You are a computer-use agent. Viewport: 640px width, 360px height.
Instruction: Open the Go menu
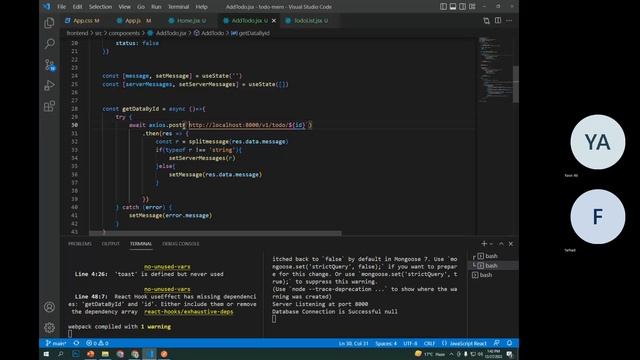[x=141, y=7]
